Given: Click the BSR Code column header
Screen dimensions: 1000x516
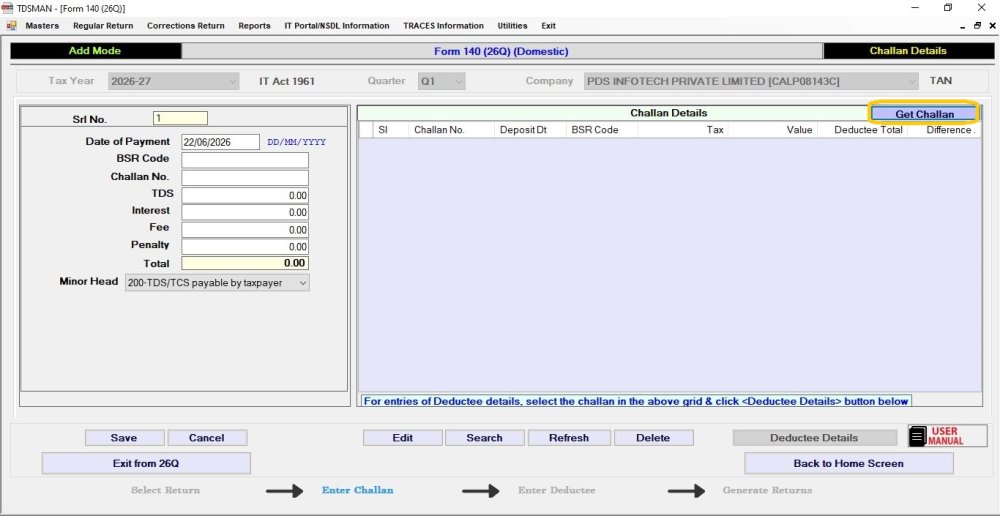Looking at the screenshot, I should point(601,129).
